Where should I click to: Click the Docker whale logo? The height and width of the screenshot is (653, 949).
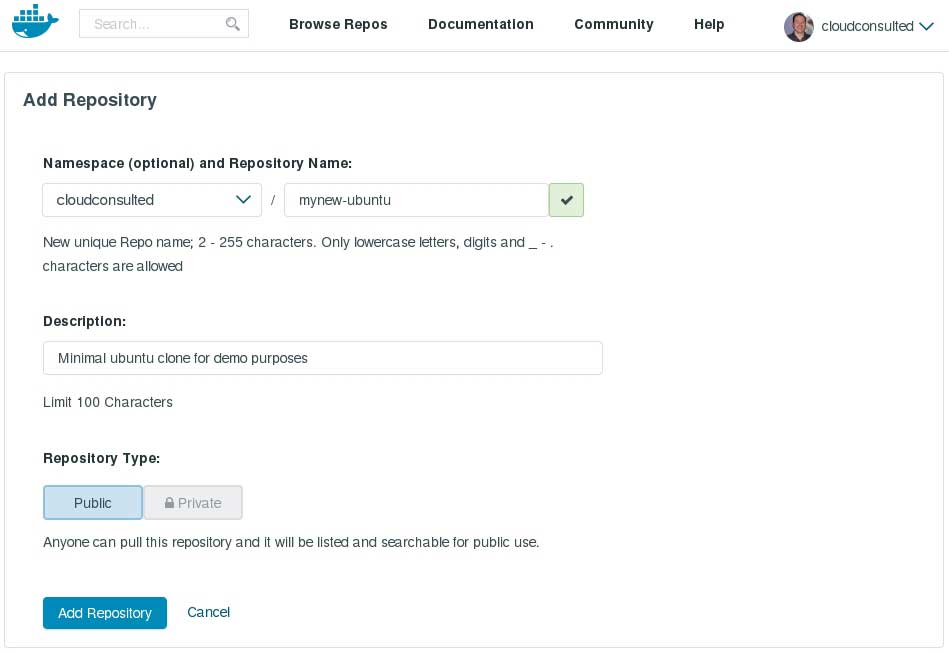35,22
